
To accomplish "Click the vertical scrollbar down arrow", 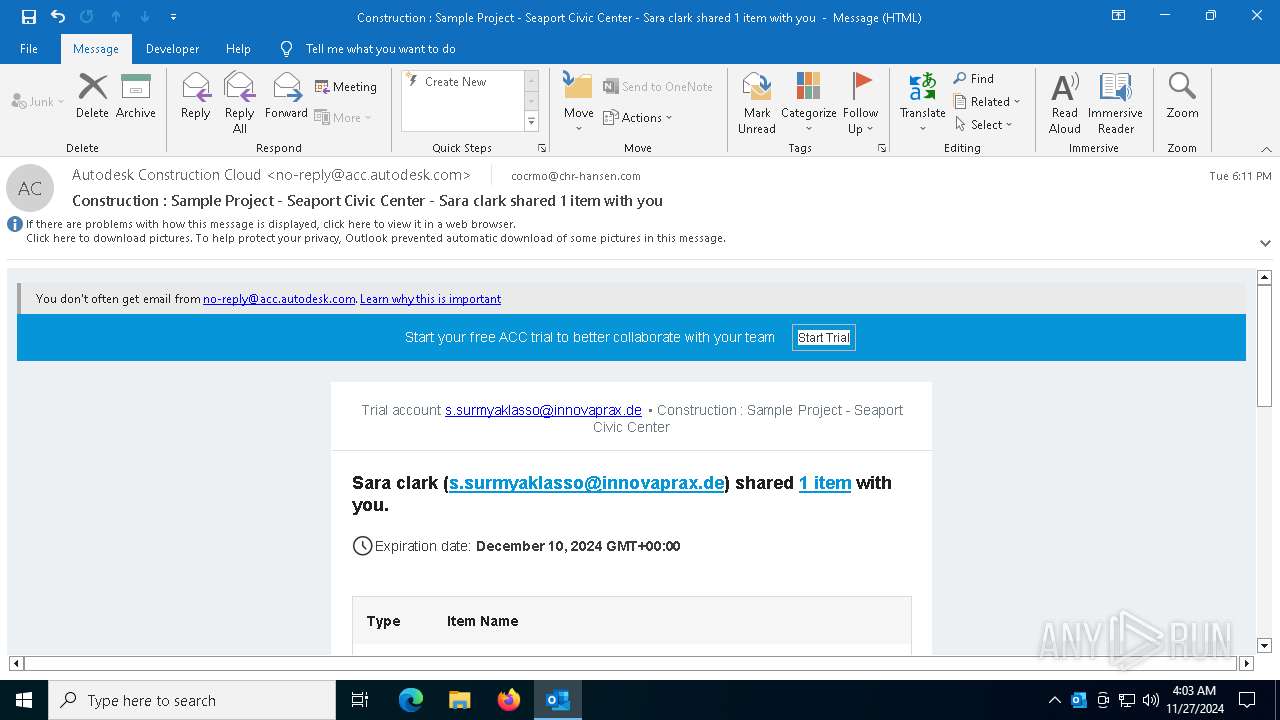I will click(1264, 646).
